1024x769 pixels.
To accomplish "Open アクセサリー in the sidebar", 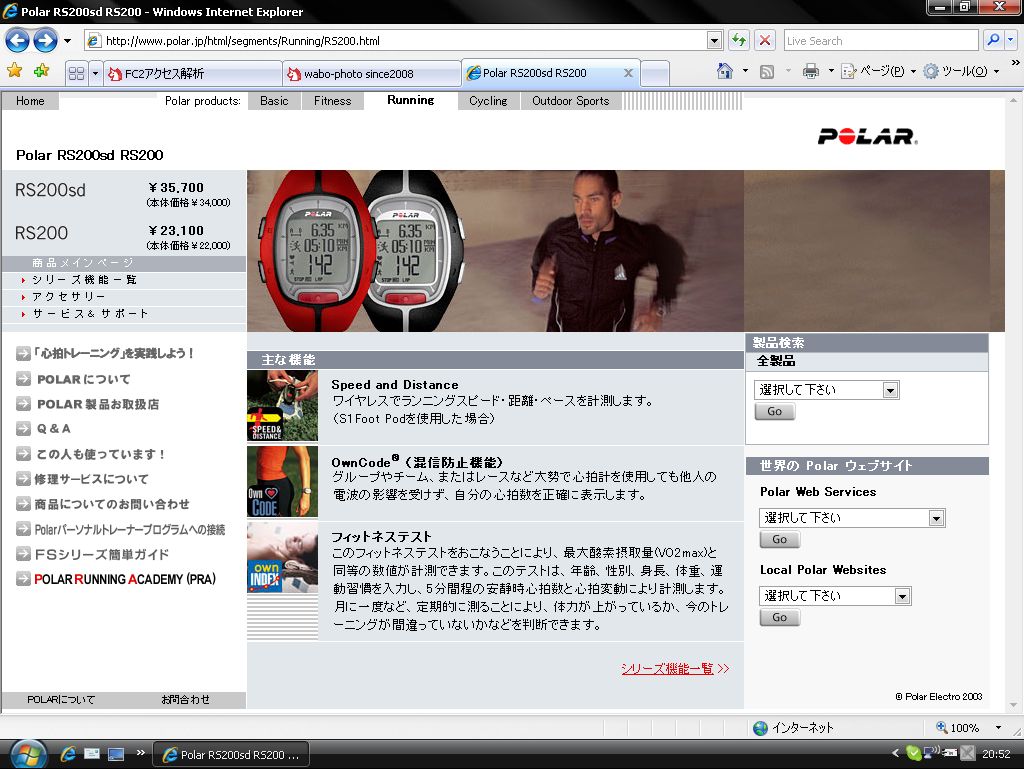I will [69, 296].
